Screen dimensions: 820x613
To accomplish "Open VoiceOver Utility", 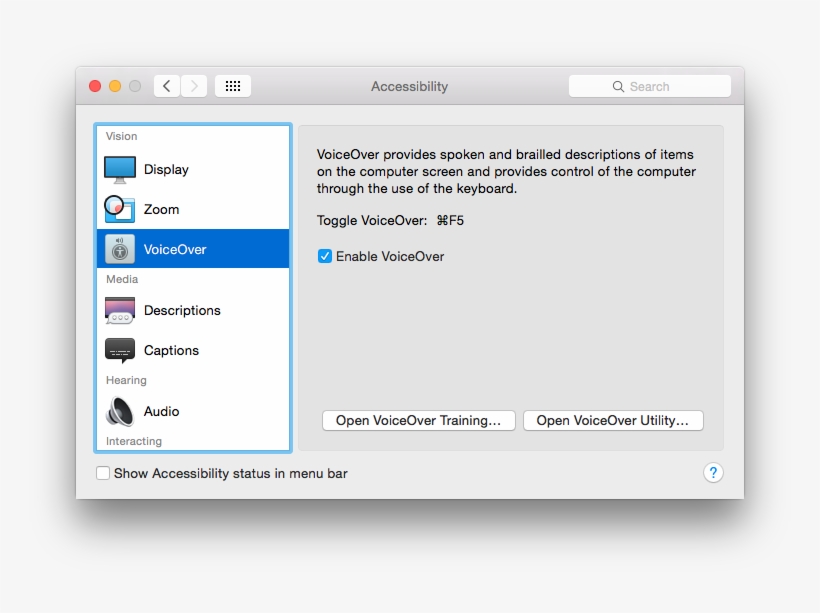I will [613, 420].
